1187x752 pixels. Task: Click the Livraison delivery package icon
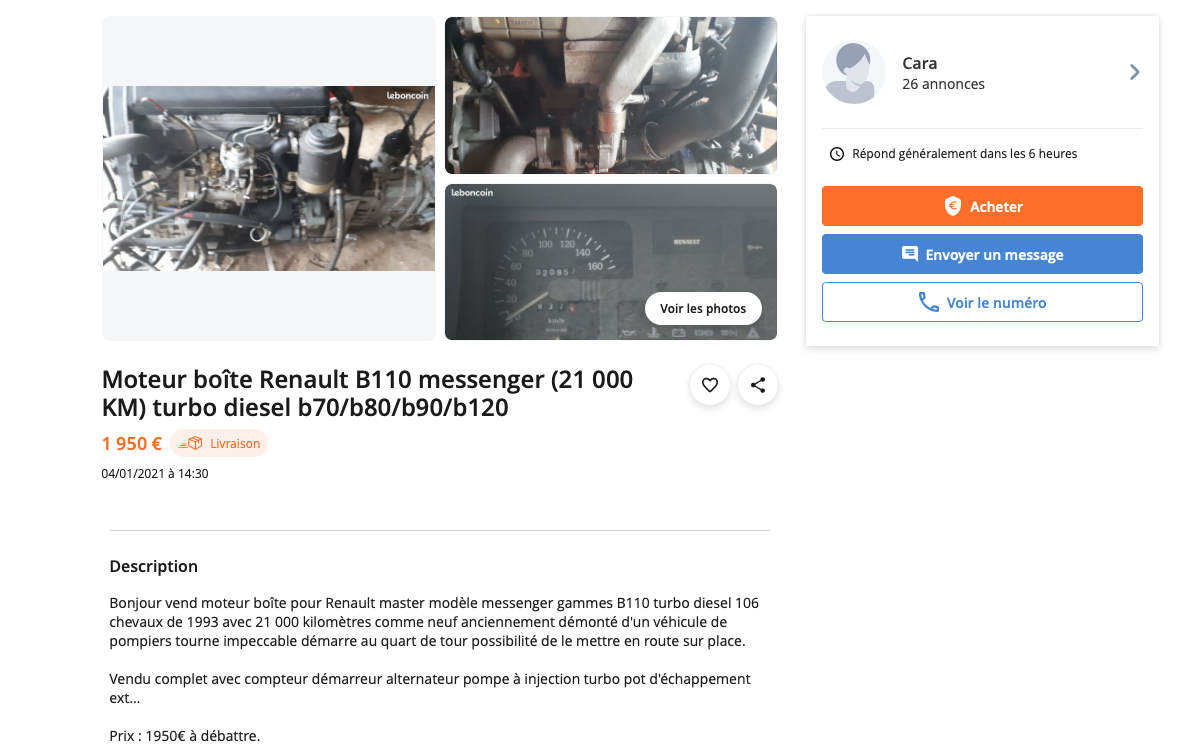191,444
